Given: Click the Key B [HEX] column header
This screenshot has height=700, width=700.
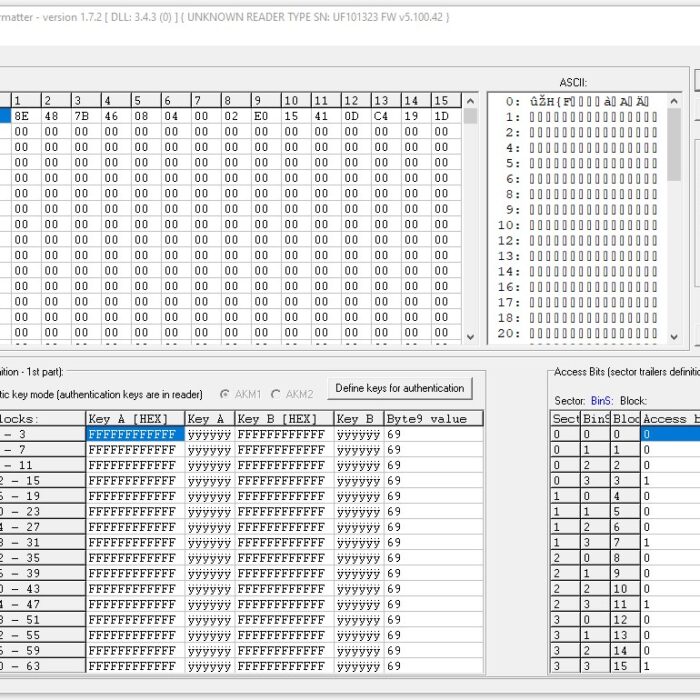Looking at the screenshot, I should pyautogui.click(x=284, y=419).
